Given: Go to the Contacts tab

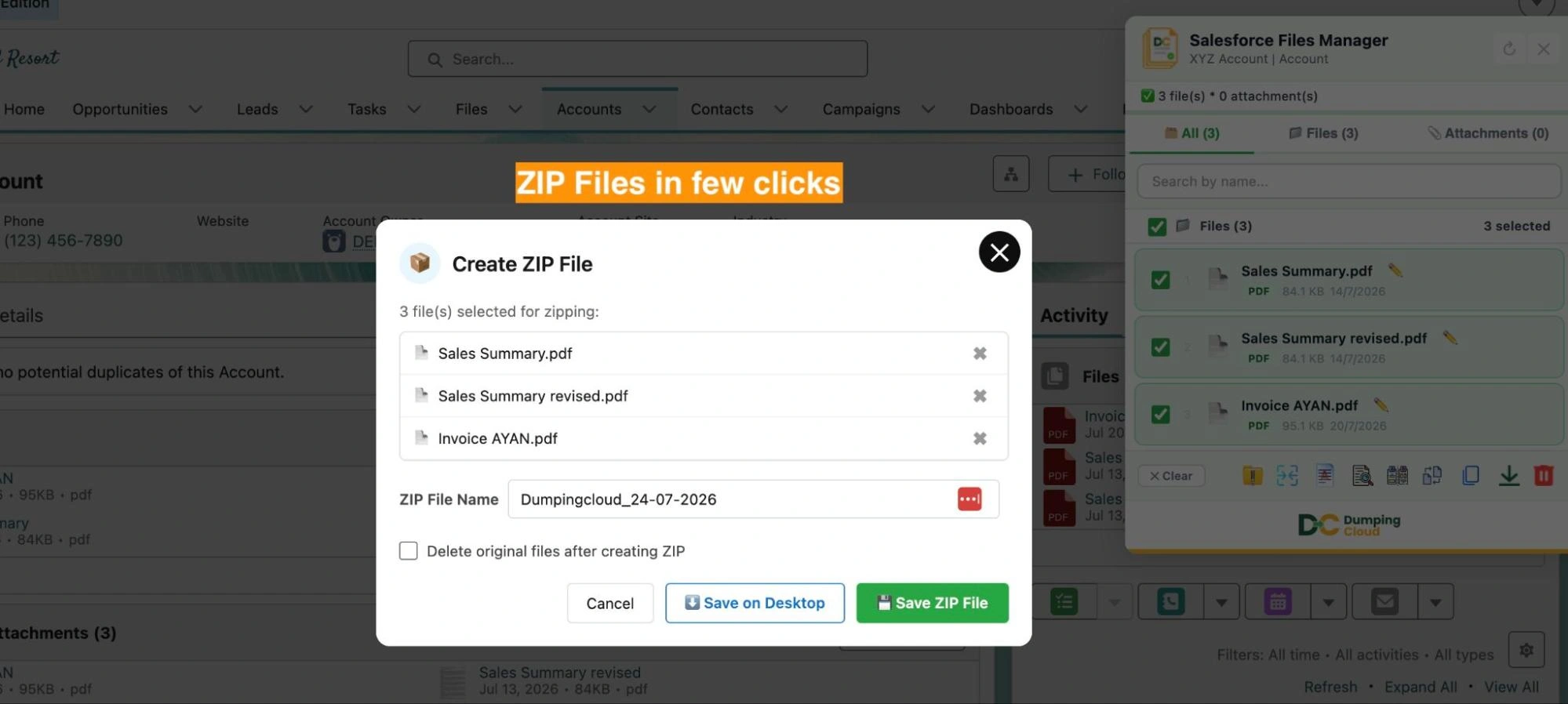Looking at the screenshot, I should (x=722, y=110).
